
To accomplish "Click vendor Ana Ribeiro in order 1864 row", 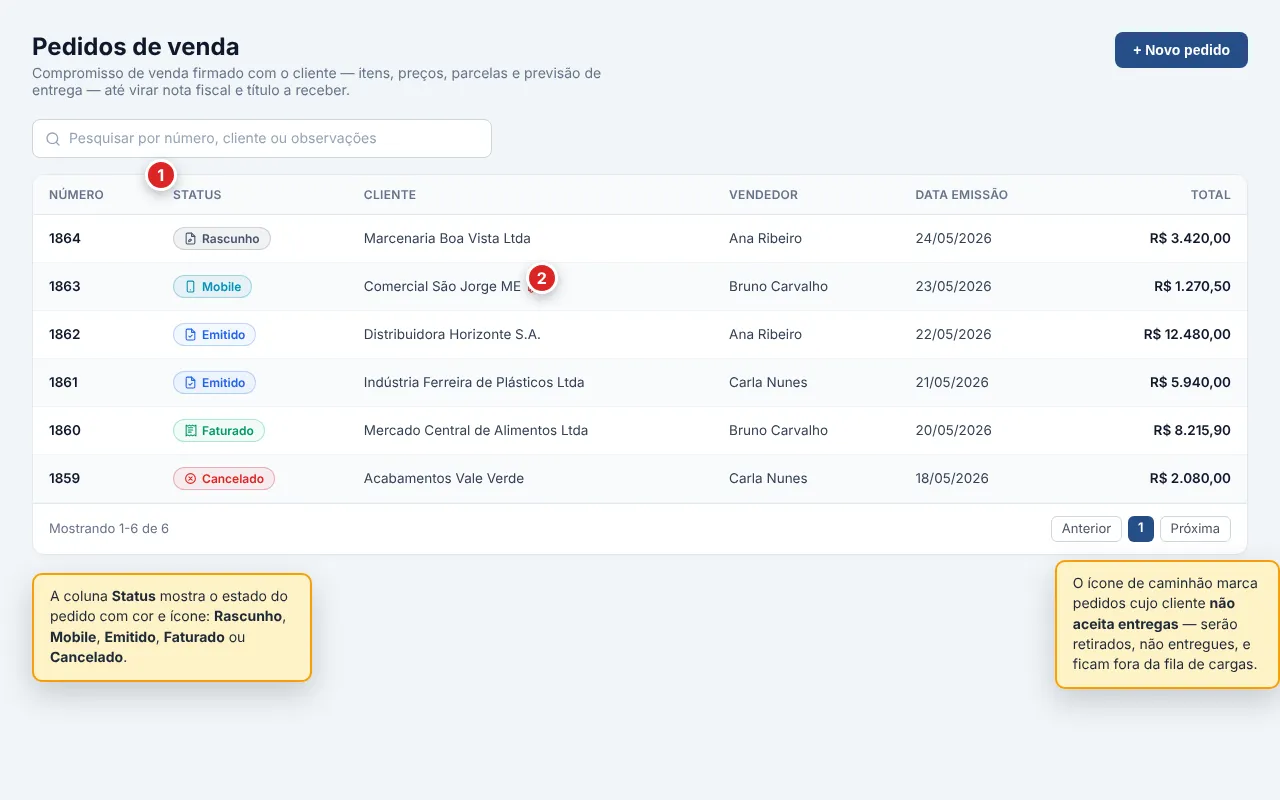I will (x=765, y=239).
